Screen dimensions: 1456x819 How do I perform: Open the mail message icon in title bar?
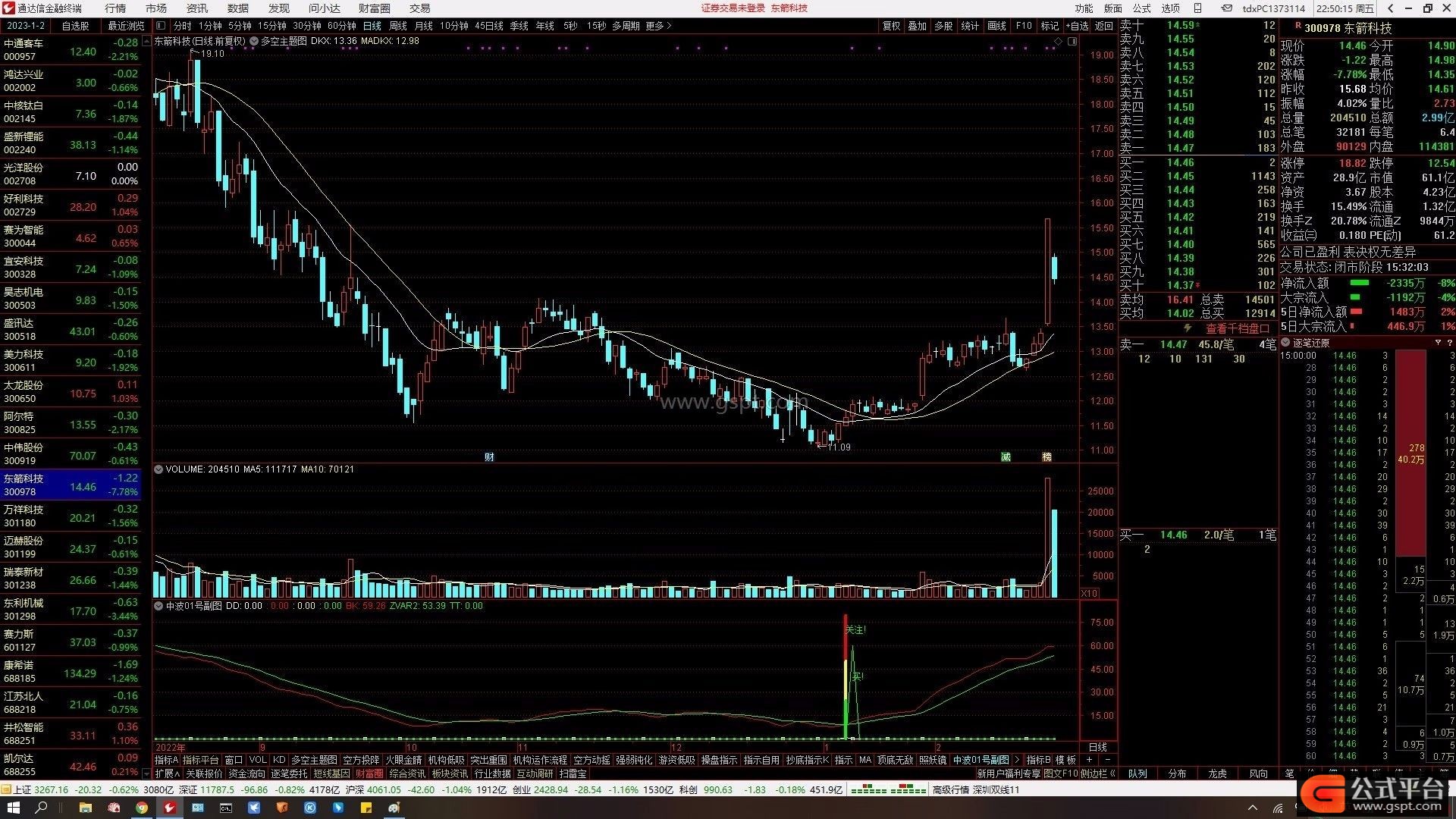(1226, 8)
